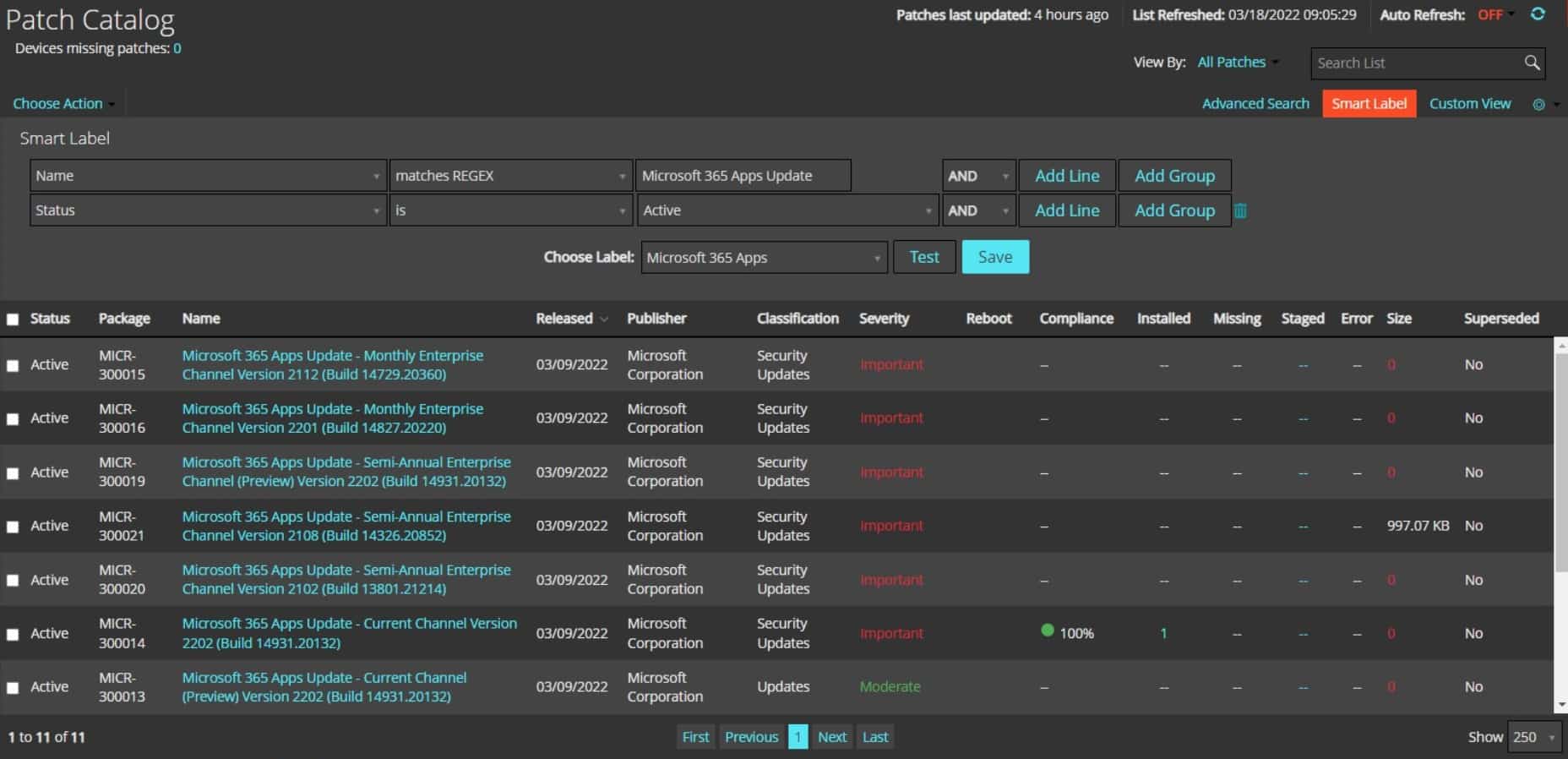Check the row MICR-300013 checkbox
This screenshot has height=759, width=1568.
13,688
